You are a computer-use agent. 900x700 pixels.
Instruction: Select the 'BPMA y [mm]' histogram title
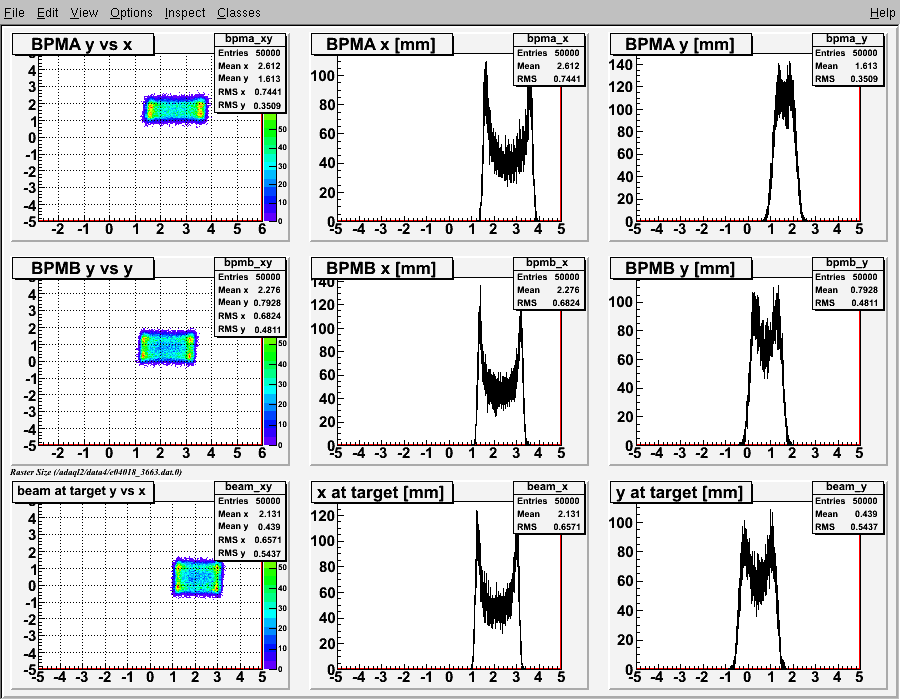(681, 44)
